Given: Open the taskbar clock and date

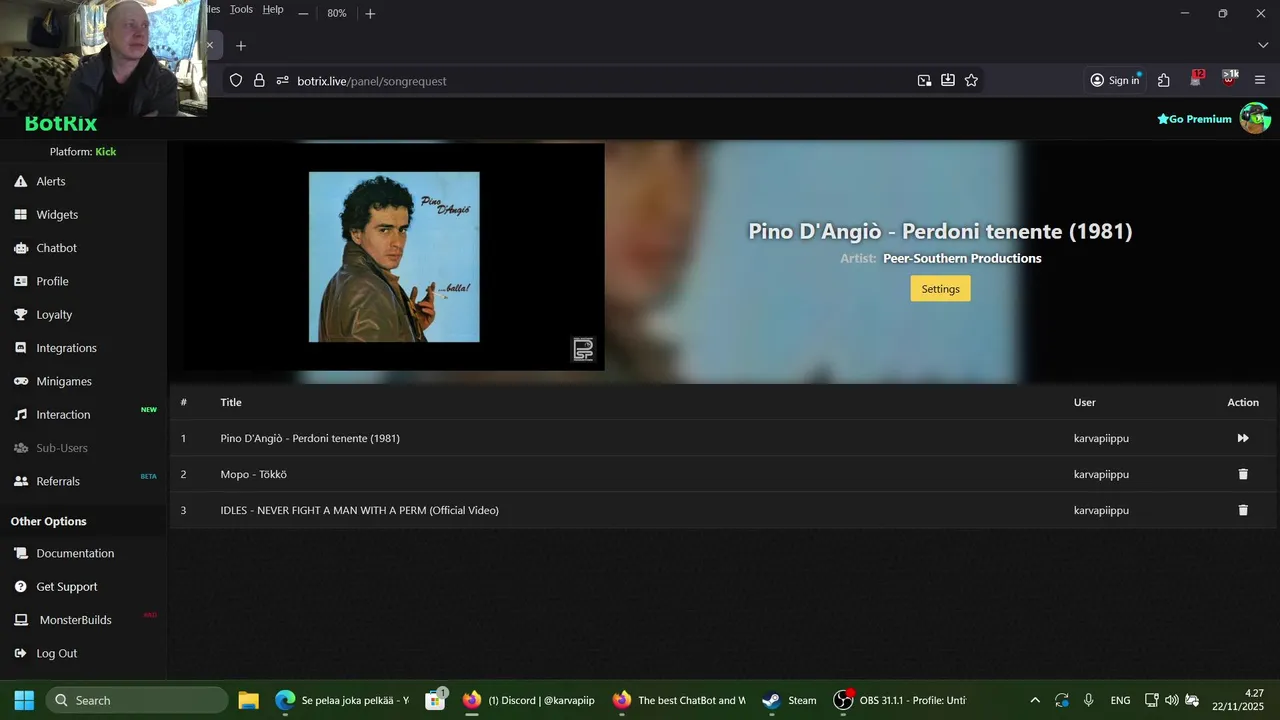Looking at the screenshot, I should click(x=1238, y=700).
